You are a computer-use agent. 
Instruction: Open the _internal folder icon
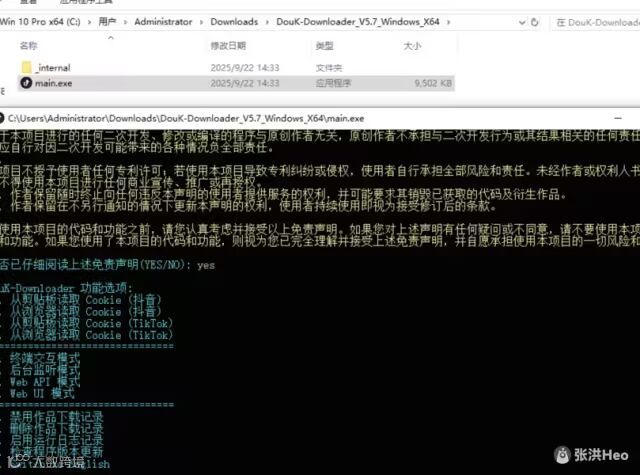point(26,67)
